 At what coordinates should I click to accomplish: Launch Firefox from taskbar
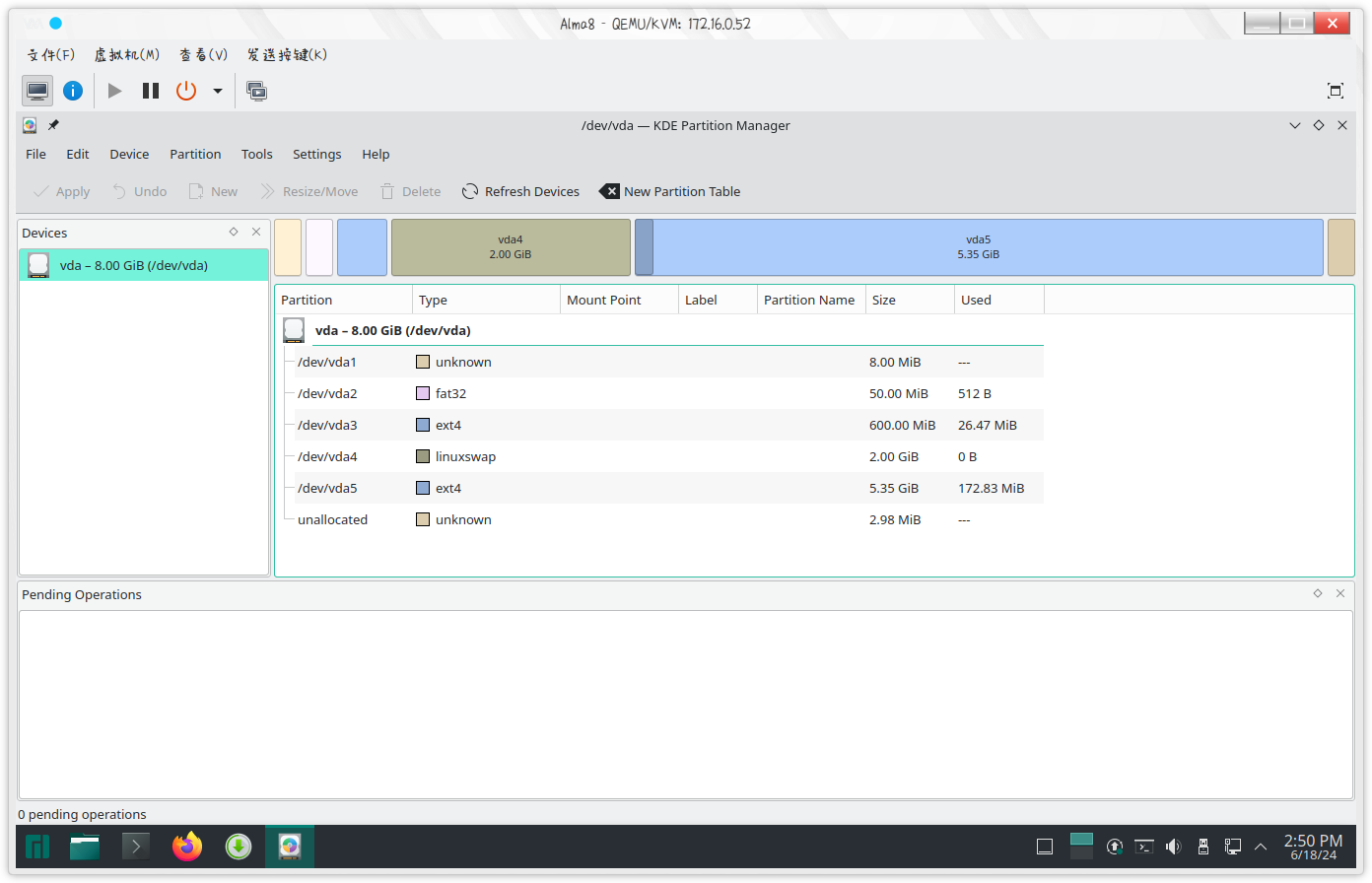tap(187, 847)
